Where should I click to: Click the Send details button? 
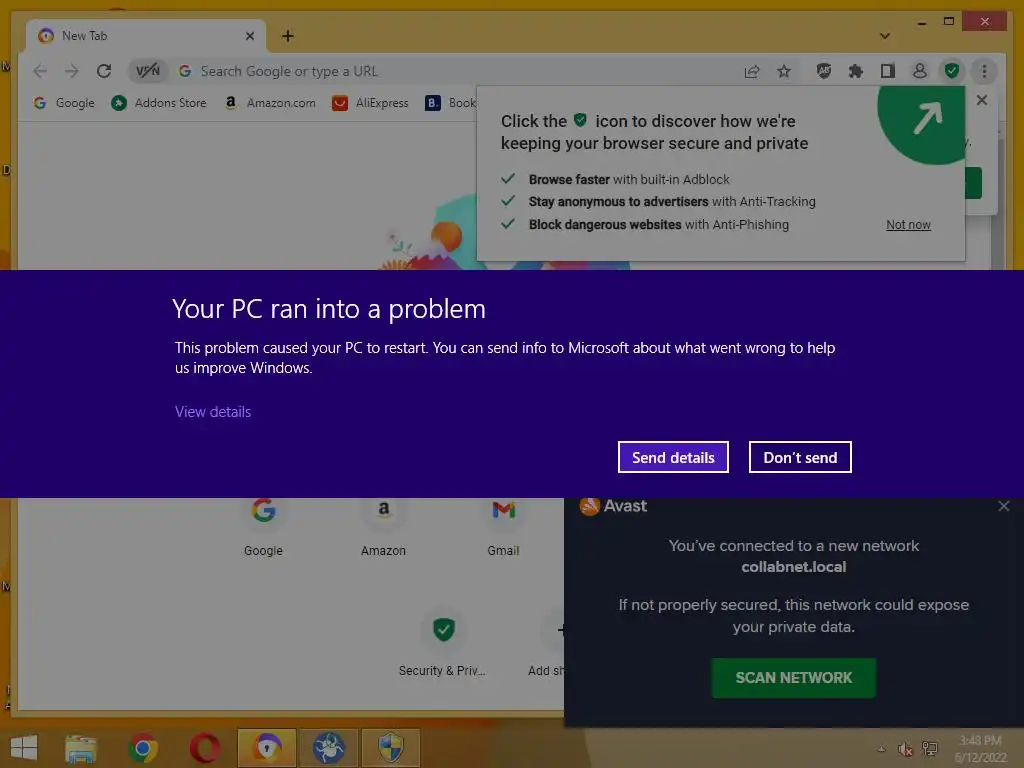click(673, 457)
